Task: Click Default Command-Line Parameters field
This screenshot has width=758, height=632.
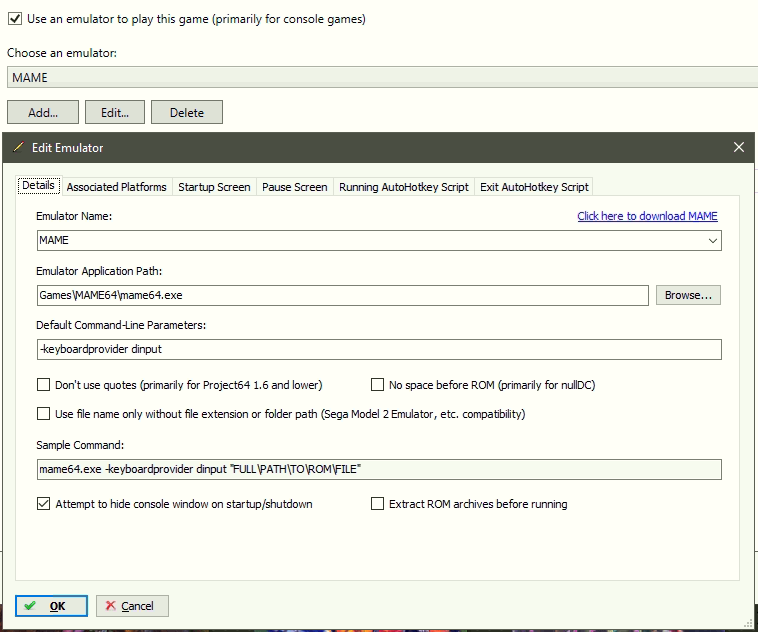Action: click(x=379, y=349)
